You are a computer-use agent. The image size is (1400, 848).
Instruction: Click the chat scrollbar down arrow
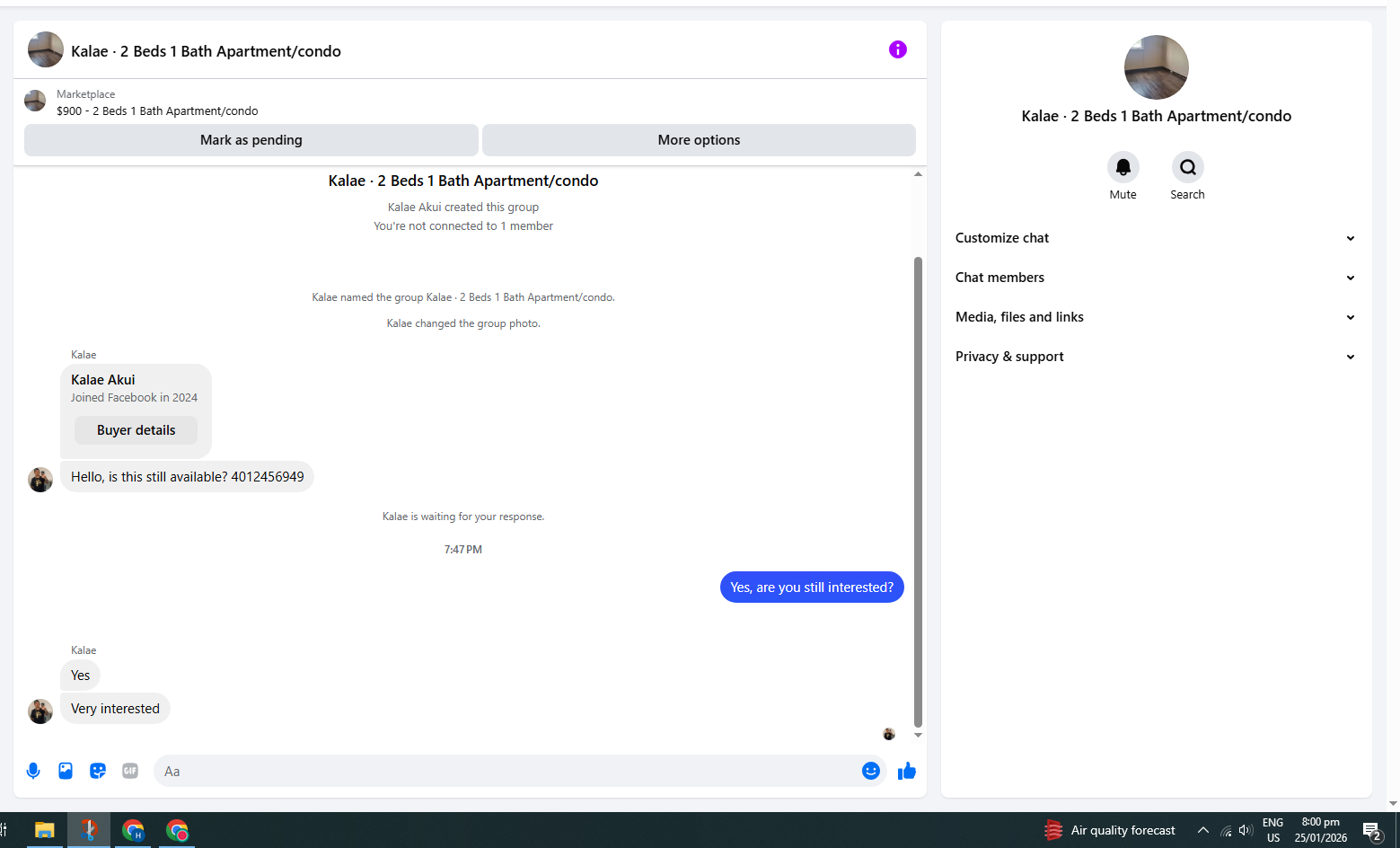[918, 735]
